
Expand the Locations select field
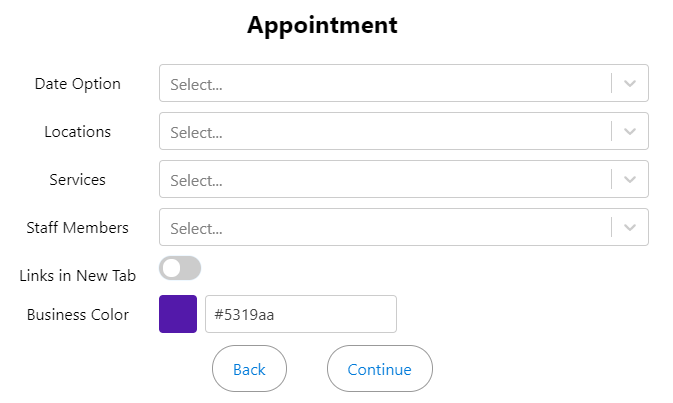tap(385, 132)
